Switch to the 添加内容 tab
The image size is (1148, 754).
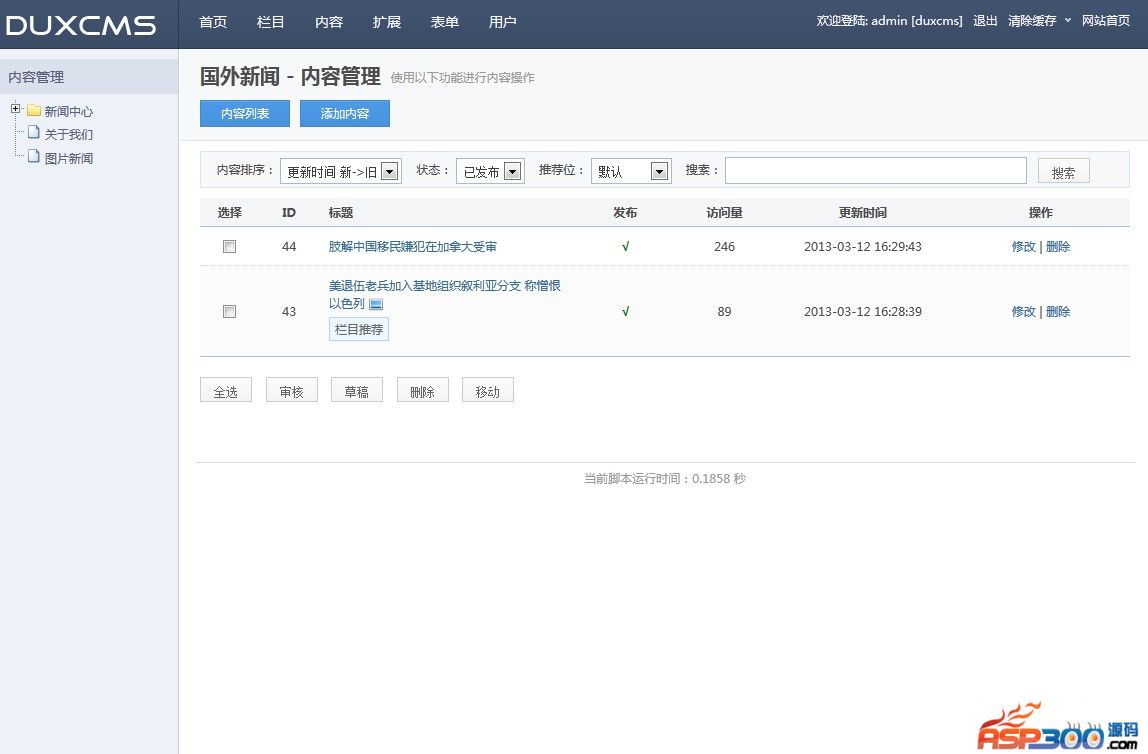(x=345, y=113)
